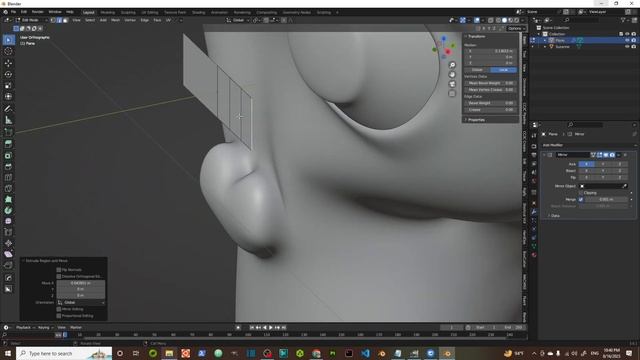Select the Edge Slide tool
The image size is (640, 360).
pyautogui.click(x=8, y=232)
